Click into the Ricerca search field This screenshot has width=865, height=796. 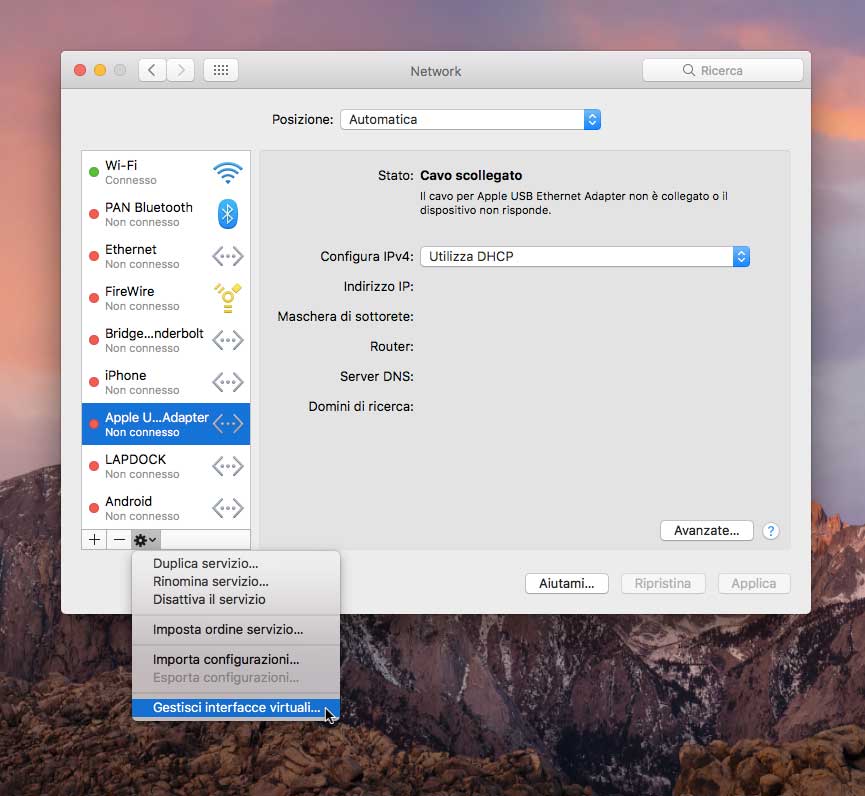coord(723,70)
